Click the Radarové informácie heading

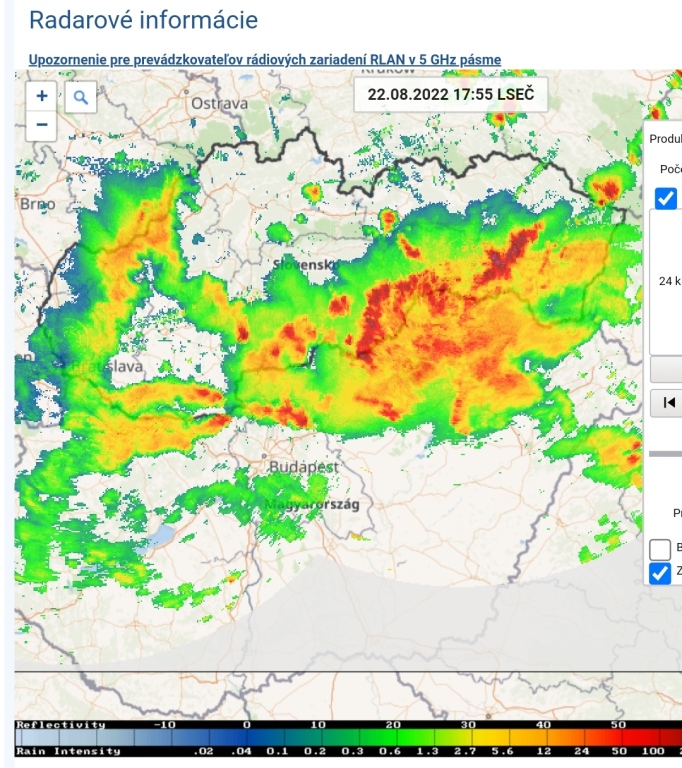coord(143,20)
